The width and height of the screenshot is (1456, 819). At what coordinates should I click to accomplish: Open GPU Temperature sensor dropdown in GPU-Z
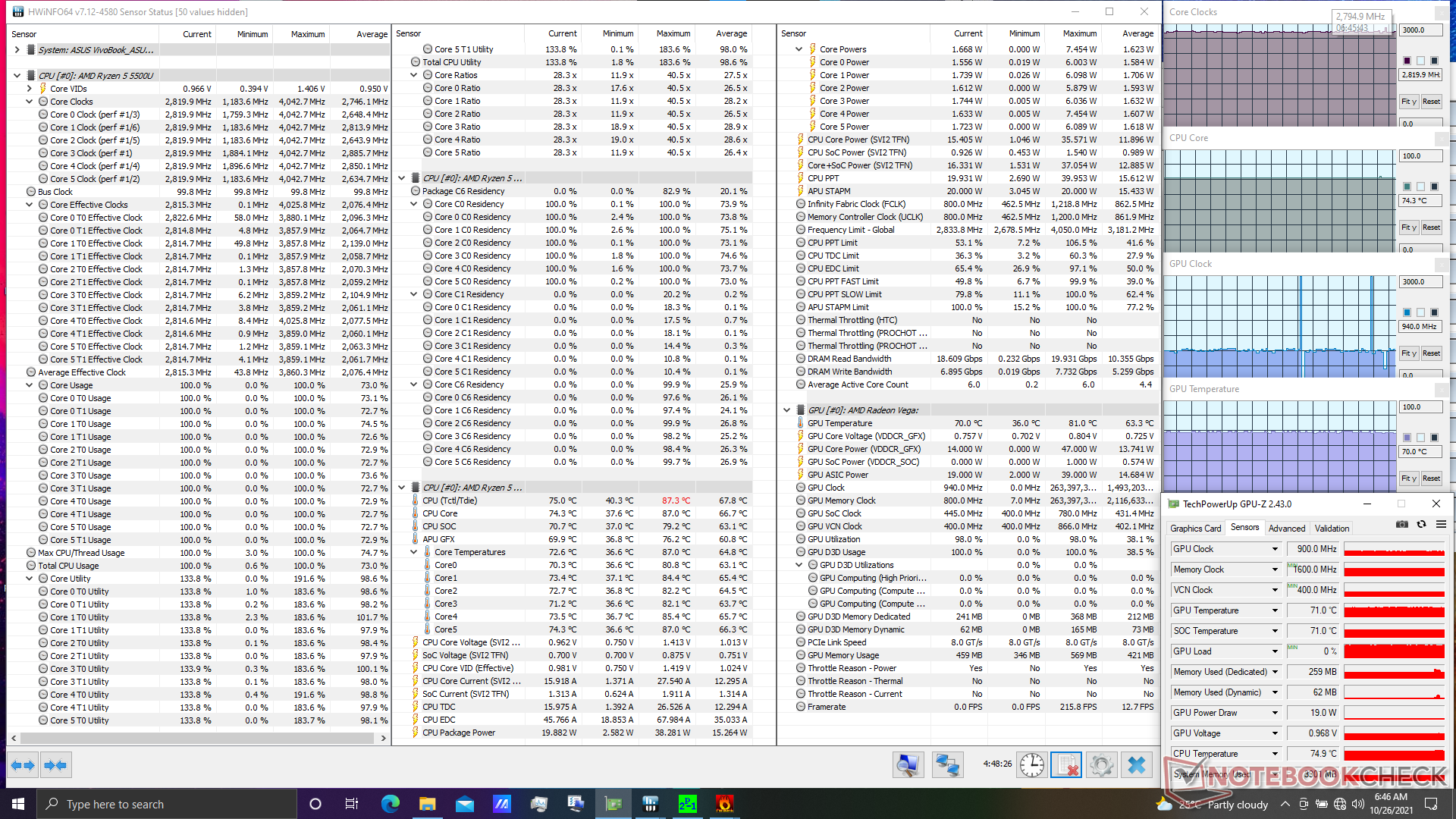point(1275,610)
